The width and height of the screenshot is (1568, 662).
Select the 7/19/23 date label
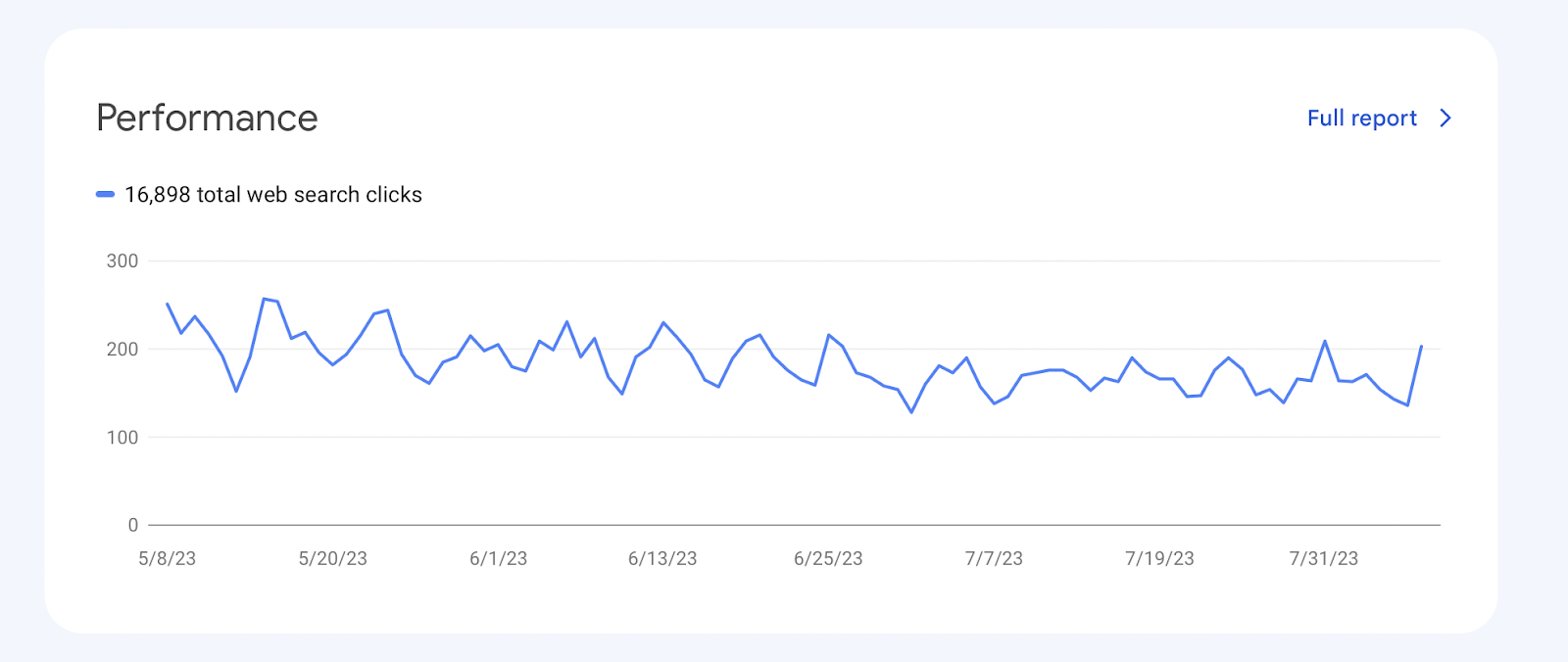point(1159,558)
